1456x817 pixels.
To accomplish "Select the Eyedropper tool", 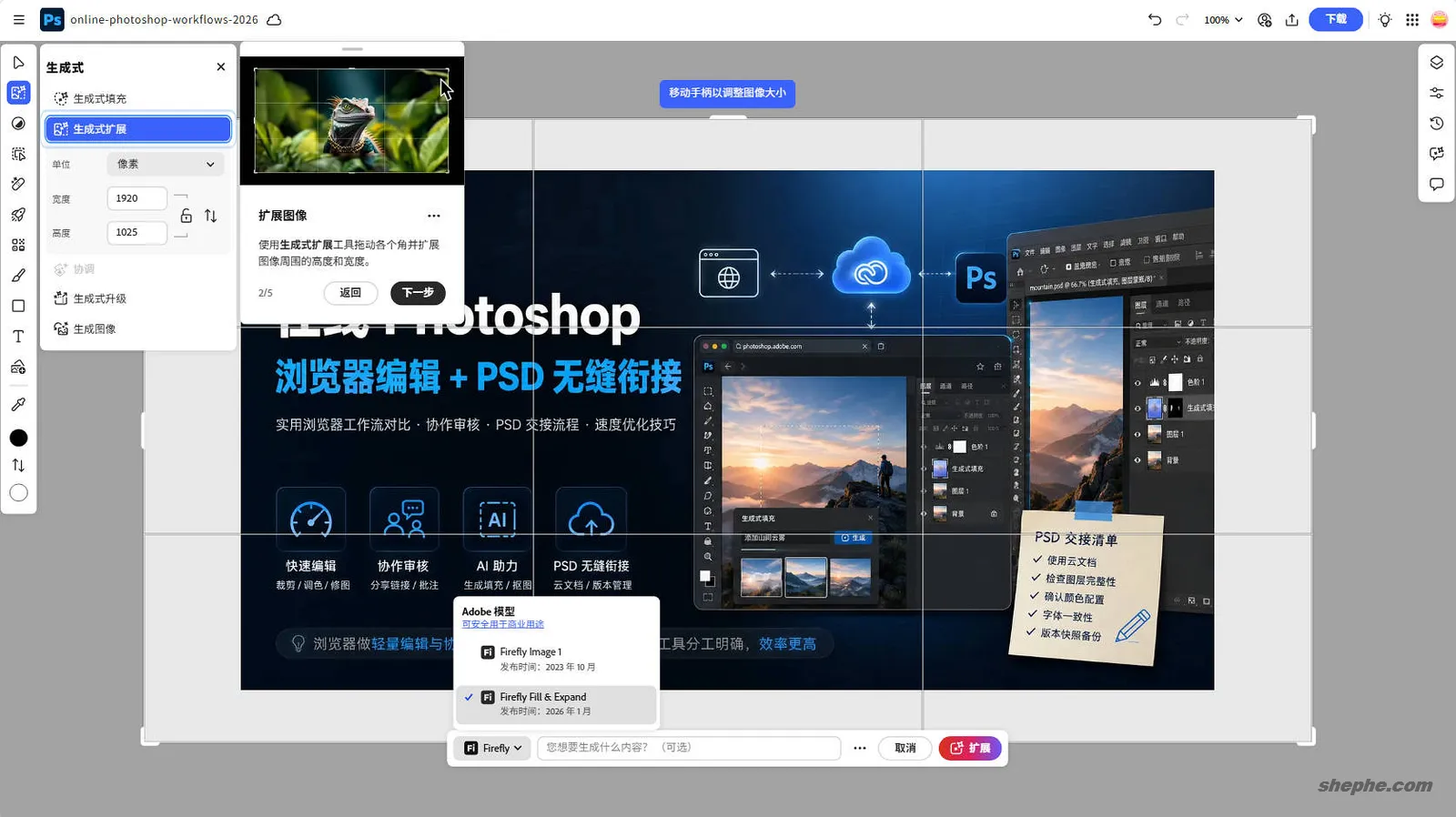I will (x=18, y=404).
